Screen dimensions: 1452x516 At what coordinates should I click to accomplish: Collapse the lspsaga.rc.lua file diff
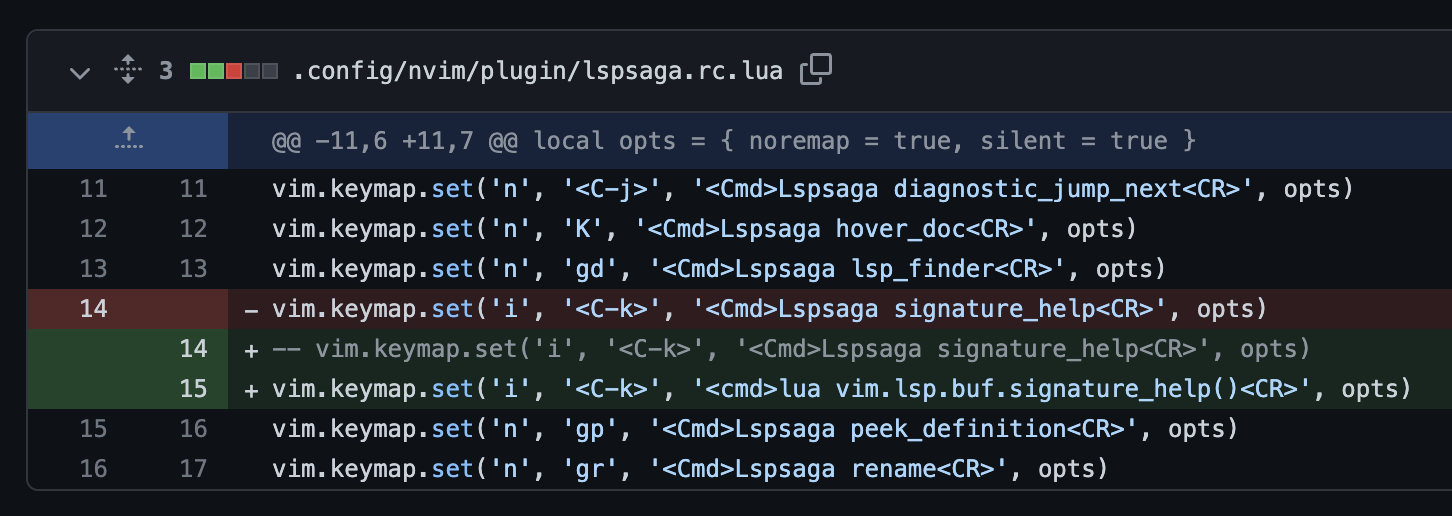[x=80, y=72]
